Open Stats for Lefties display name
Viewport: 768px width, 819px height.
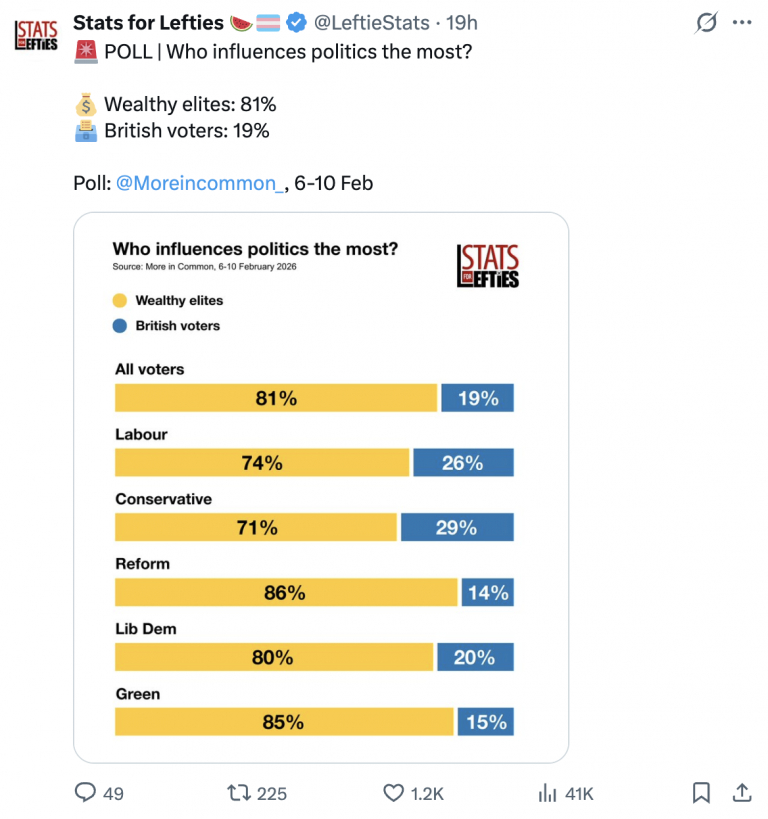coord(148,22)
